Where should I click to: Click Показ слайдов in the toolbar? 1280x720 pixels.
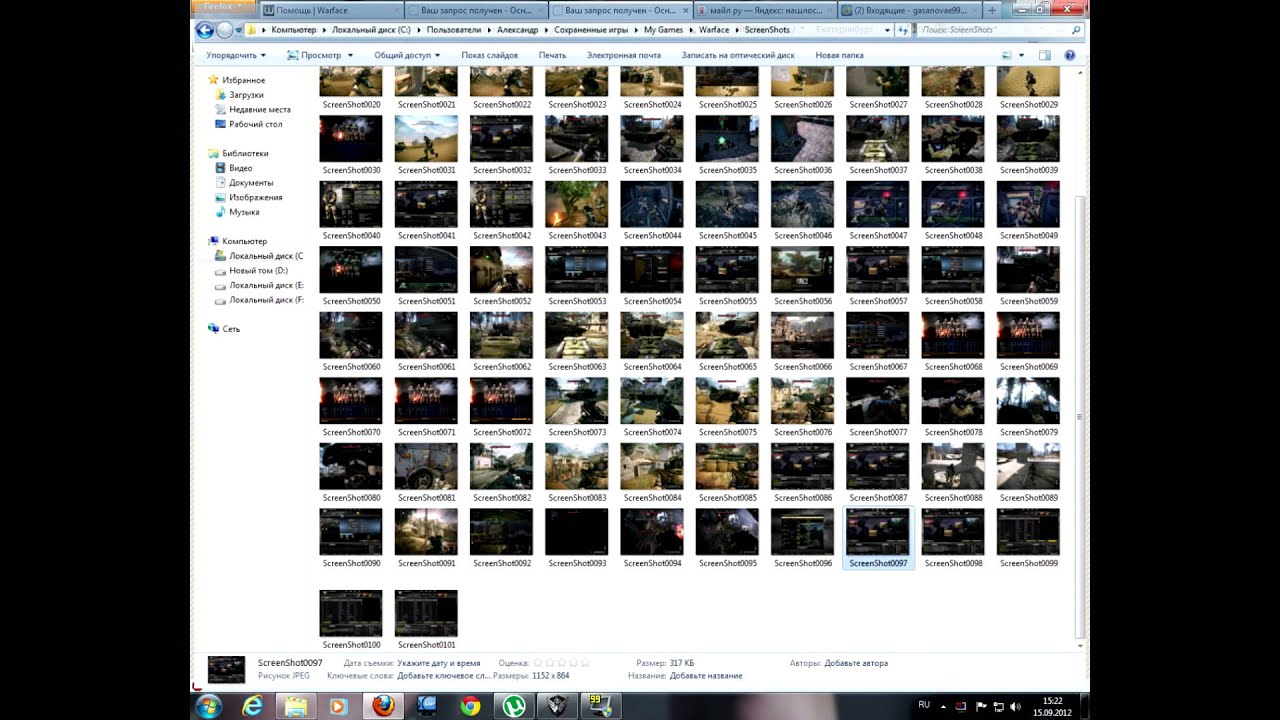point(489,55)
